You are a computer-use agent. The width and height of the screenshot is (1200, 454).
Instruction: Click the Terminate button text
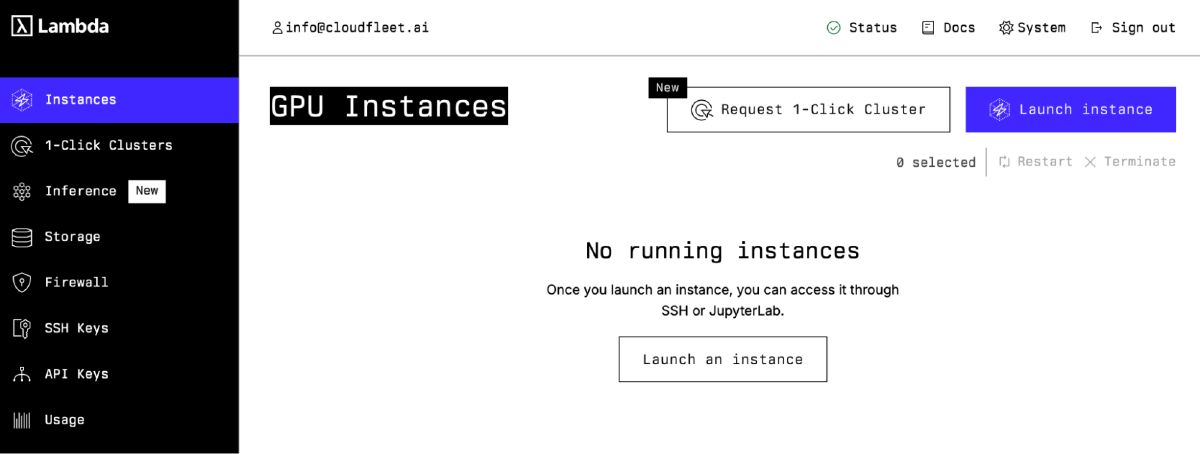pyautogui.click(x=1140, y=162)
